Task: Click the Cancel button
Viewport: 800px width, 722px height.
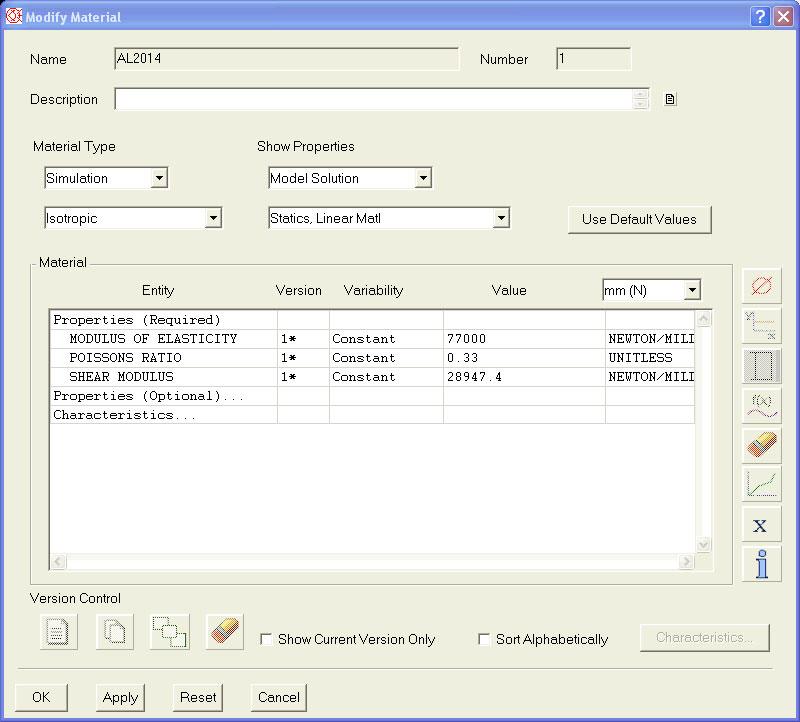Action: point(279,698)
